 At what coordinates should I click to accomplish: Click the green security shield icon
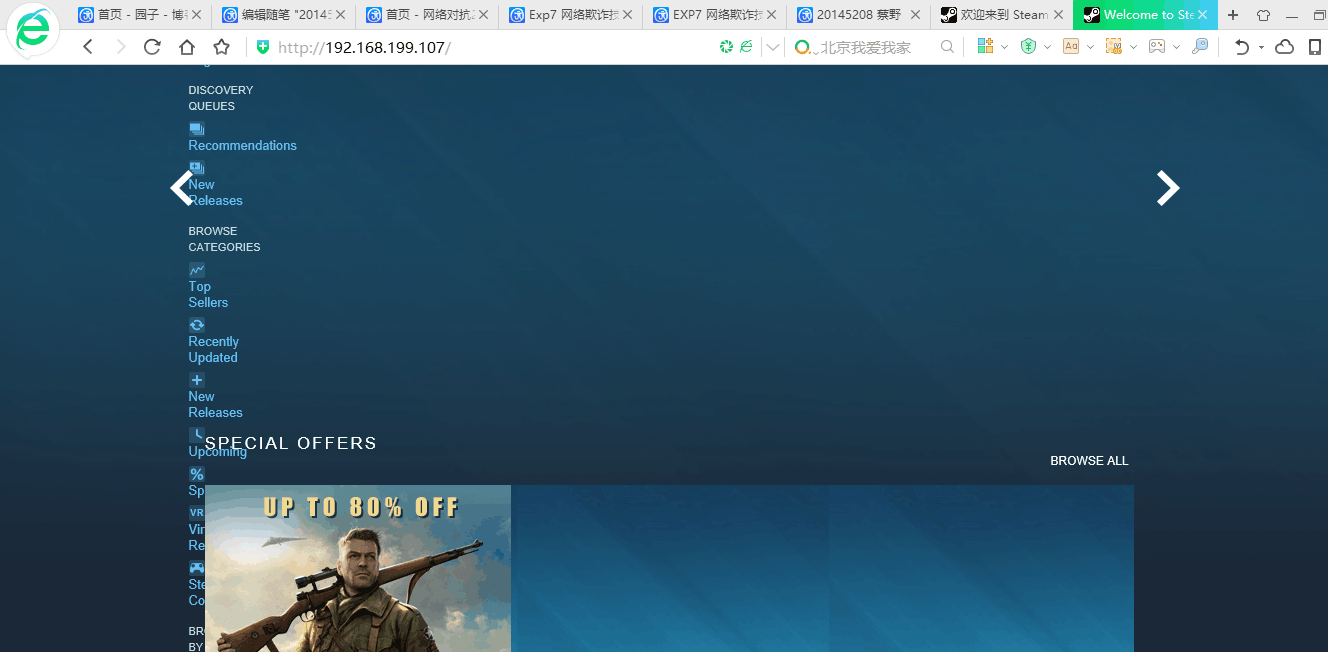263,47
